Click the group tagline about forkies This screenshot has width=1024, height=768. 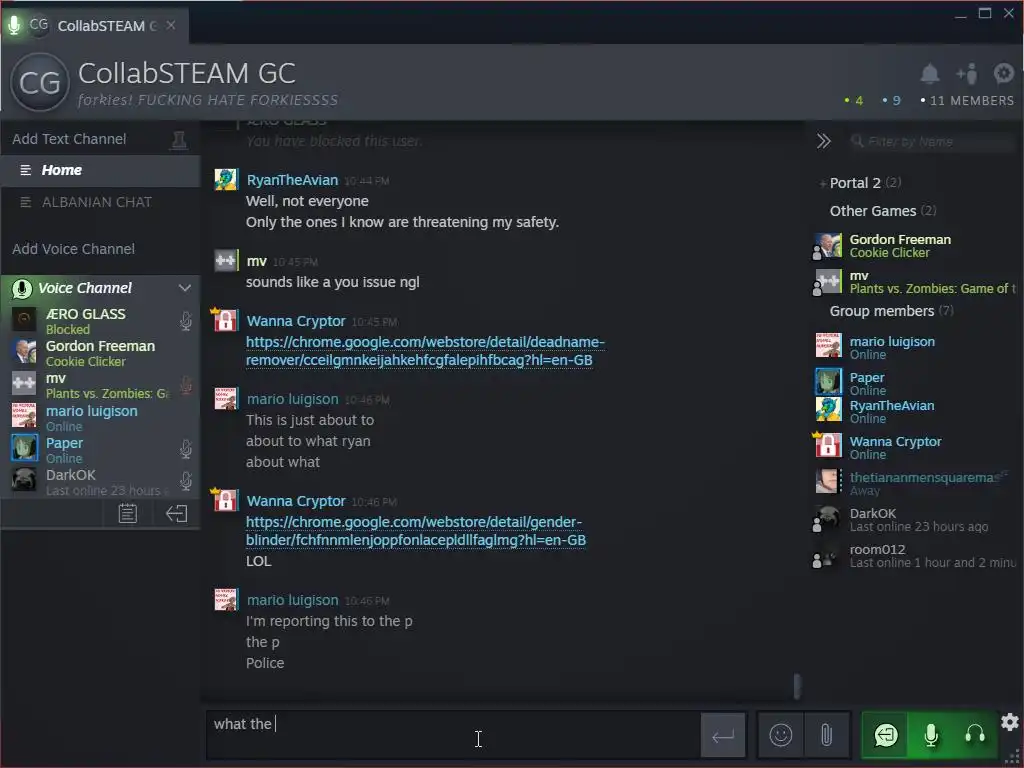coord(208,100)
